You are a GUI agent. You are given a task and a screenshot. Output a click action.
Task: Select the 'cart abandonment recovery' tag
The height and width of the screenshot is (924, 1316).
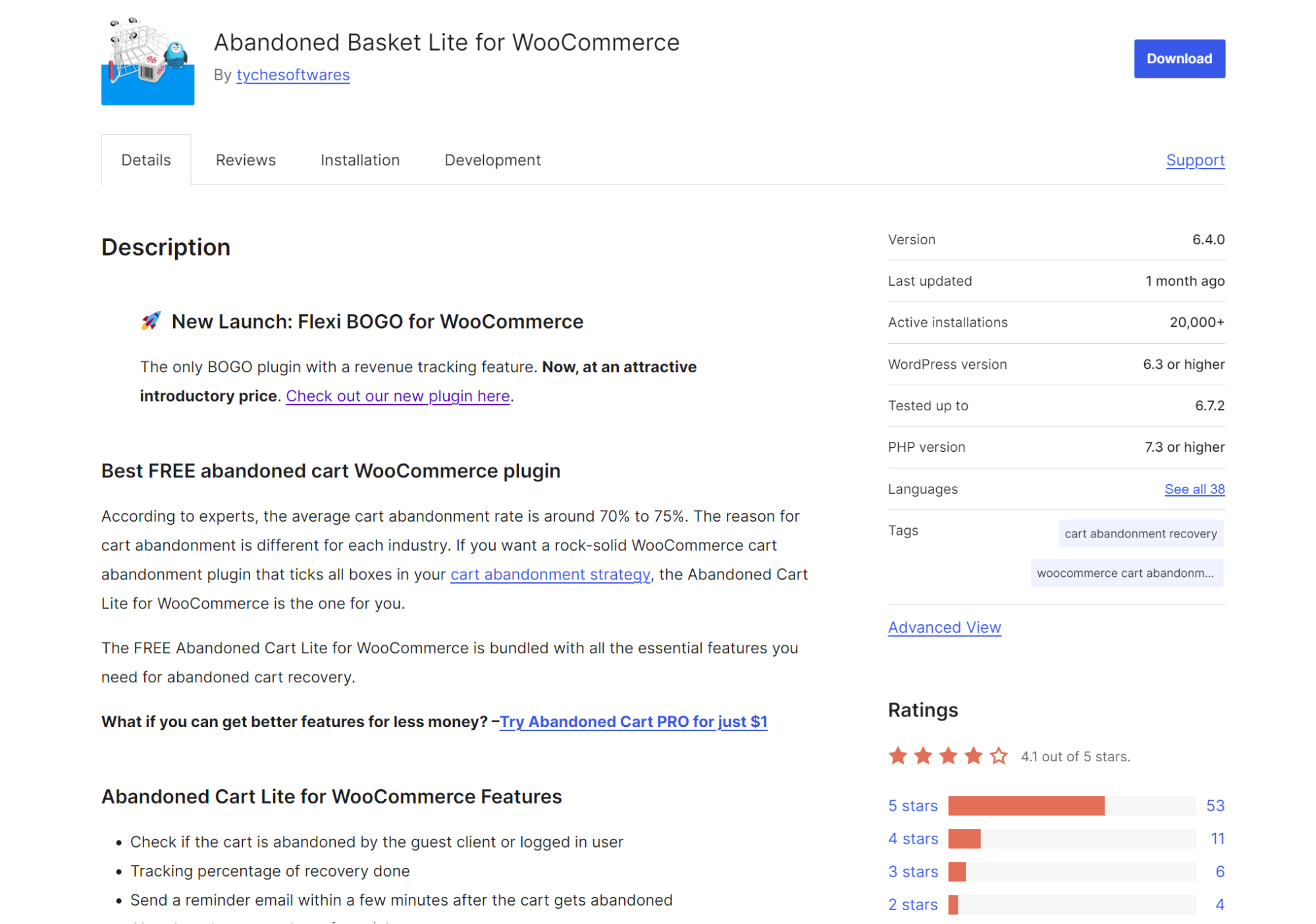(x=1140, y=533)
